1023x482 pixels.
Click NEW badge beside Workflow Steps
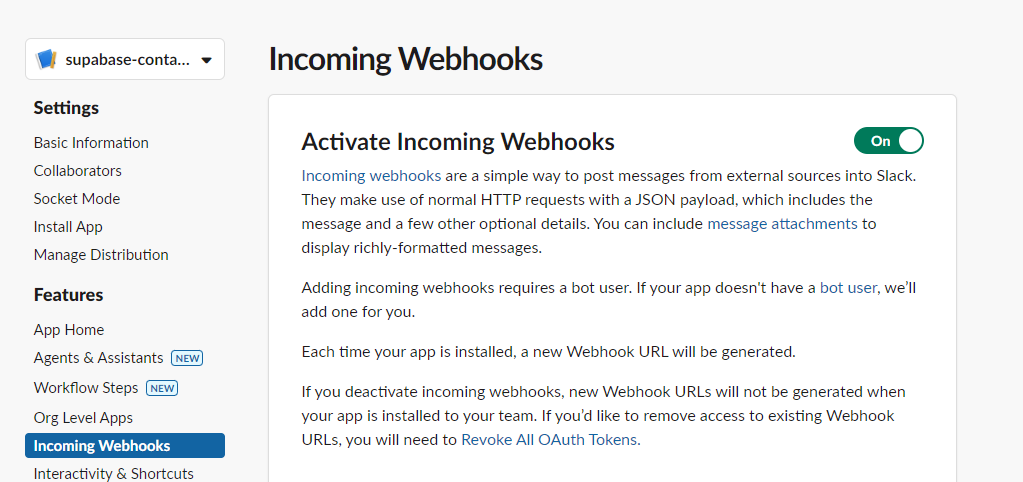(x=162, y=388)
